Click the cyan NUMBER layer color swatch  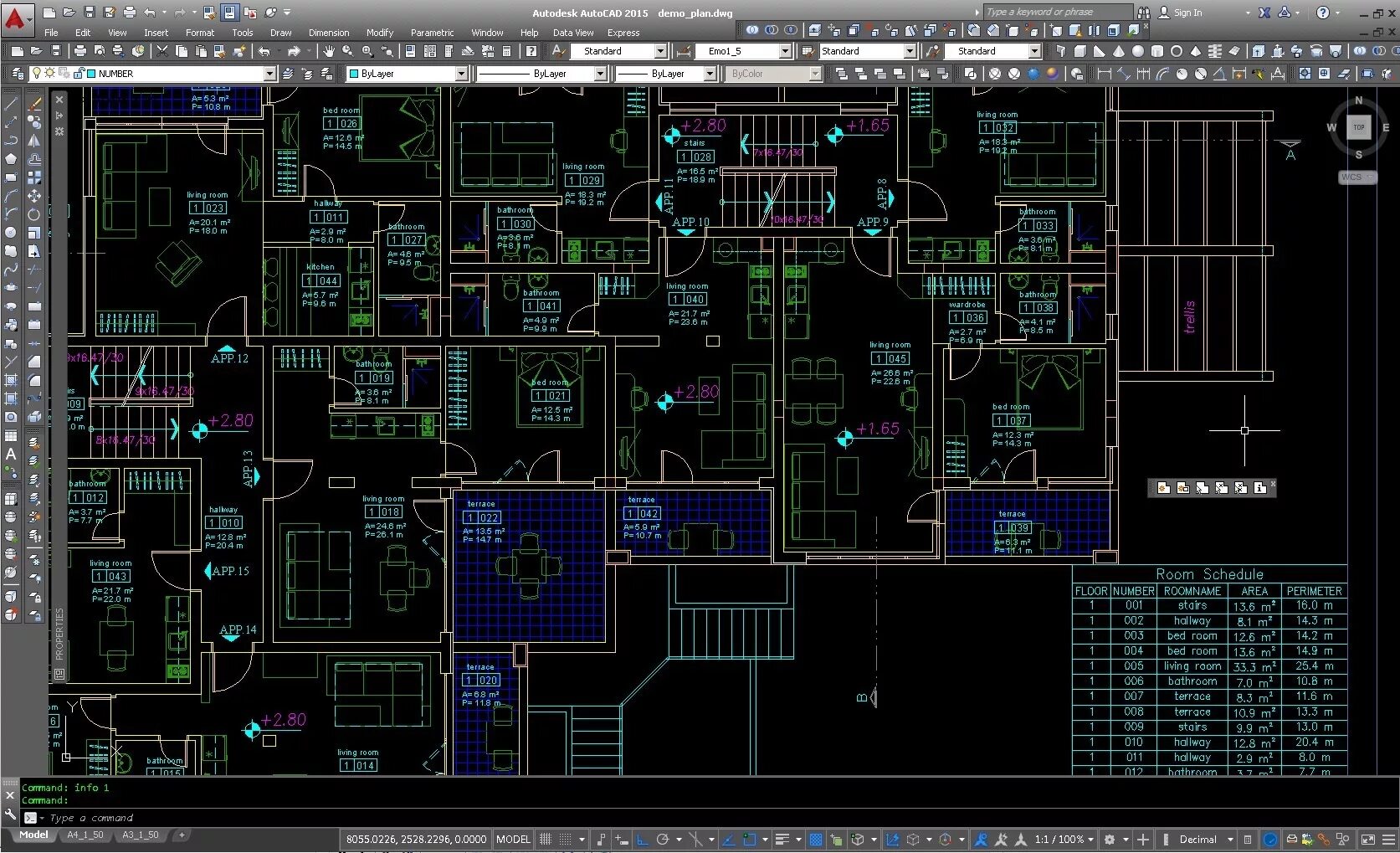tap(91, 74)
